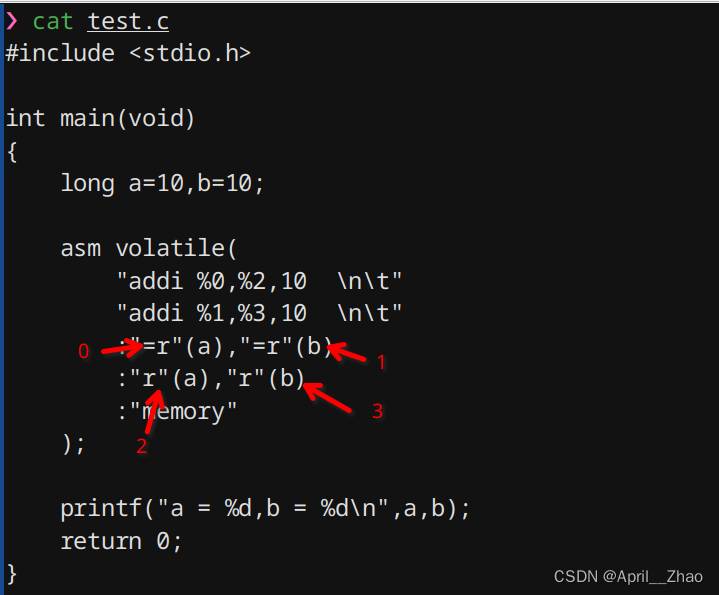Click the red arrow next to label 0
Screen dimensions: 719x595
pos(122,347)
